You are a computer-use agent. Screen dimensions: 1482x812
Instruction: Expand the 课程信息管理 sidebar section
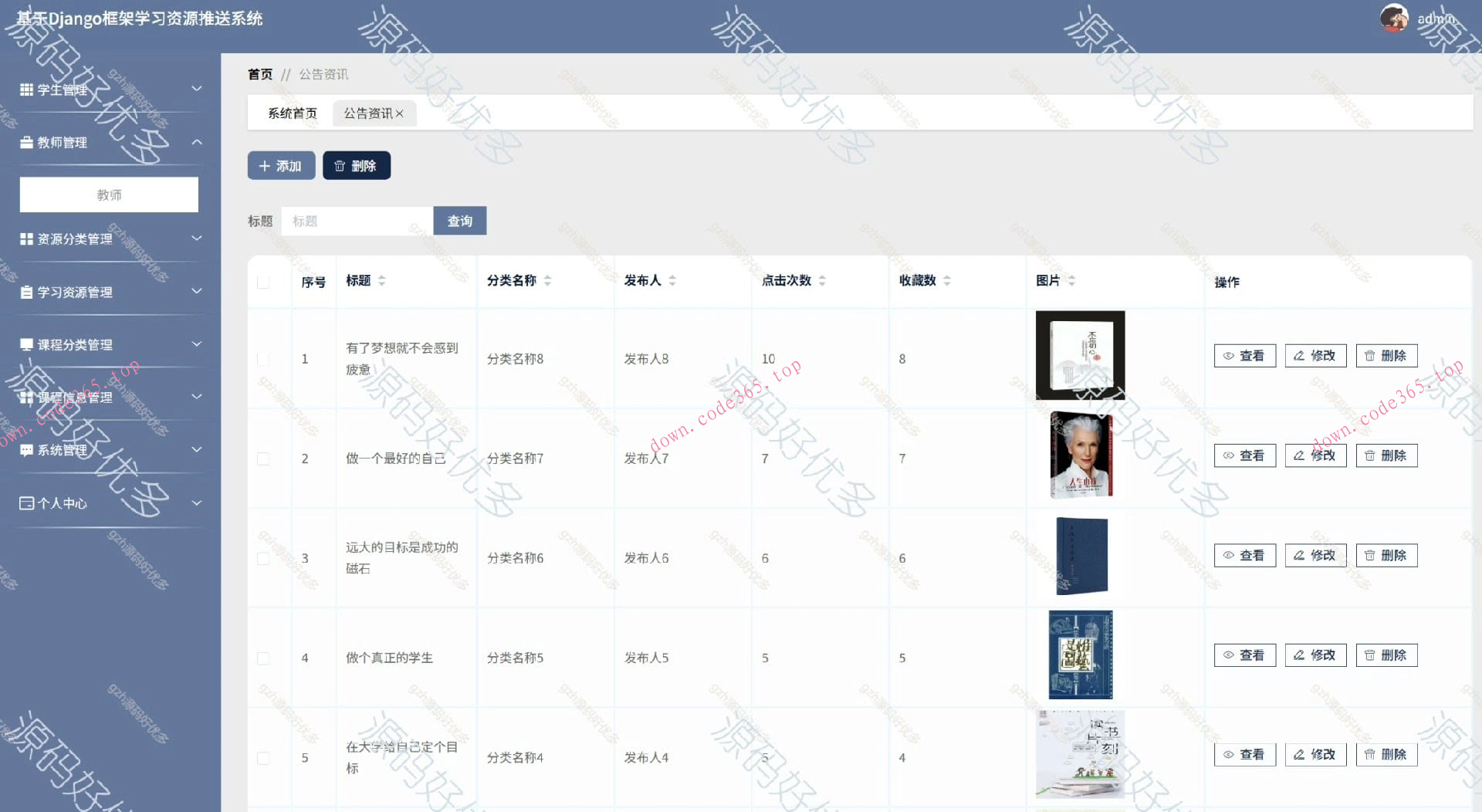click(198, 397)
